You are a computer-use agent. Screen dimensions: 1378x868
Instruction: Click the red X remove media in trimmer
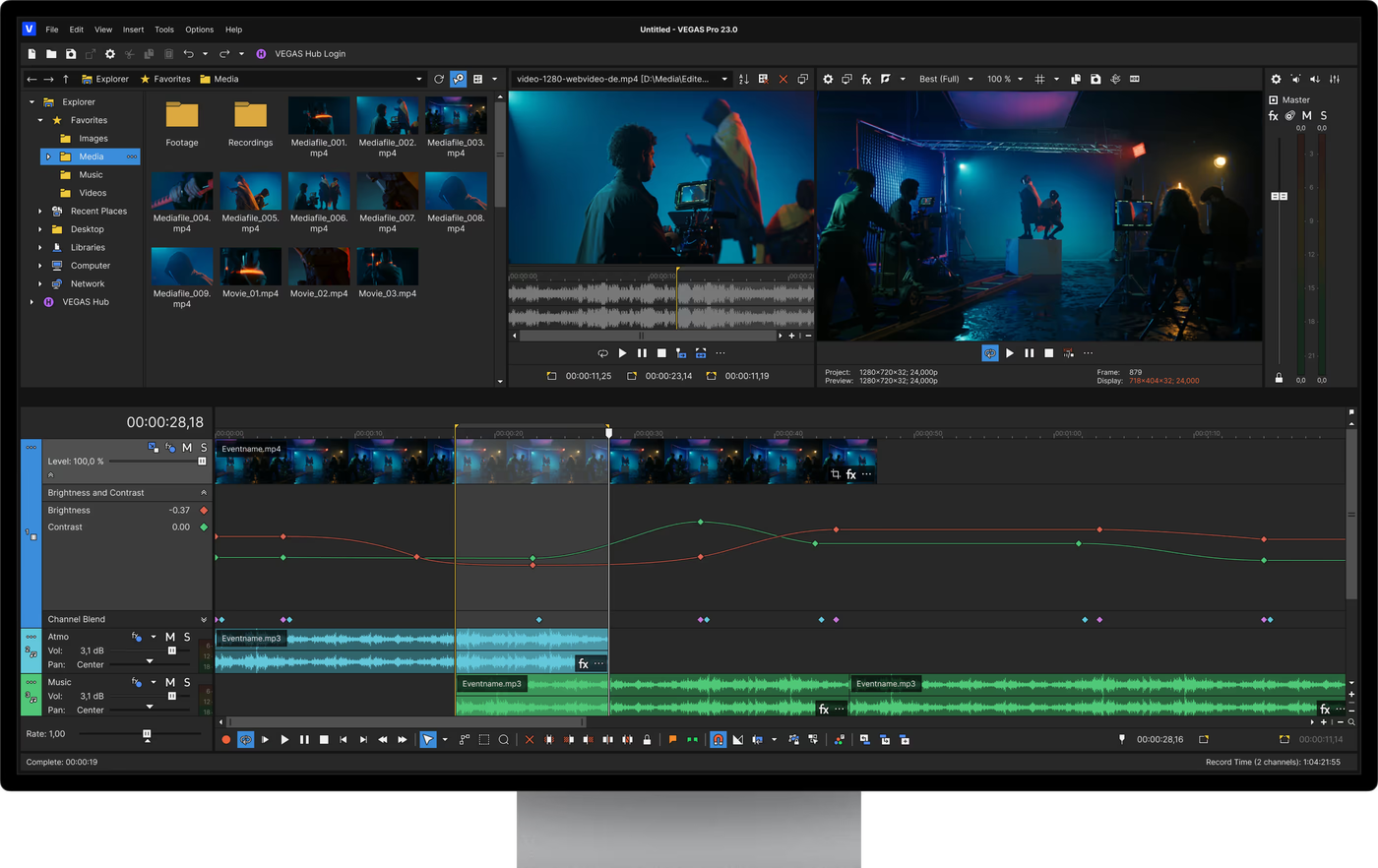pyautogui.click(x=783, y=79)
